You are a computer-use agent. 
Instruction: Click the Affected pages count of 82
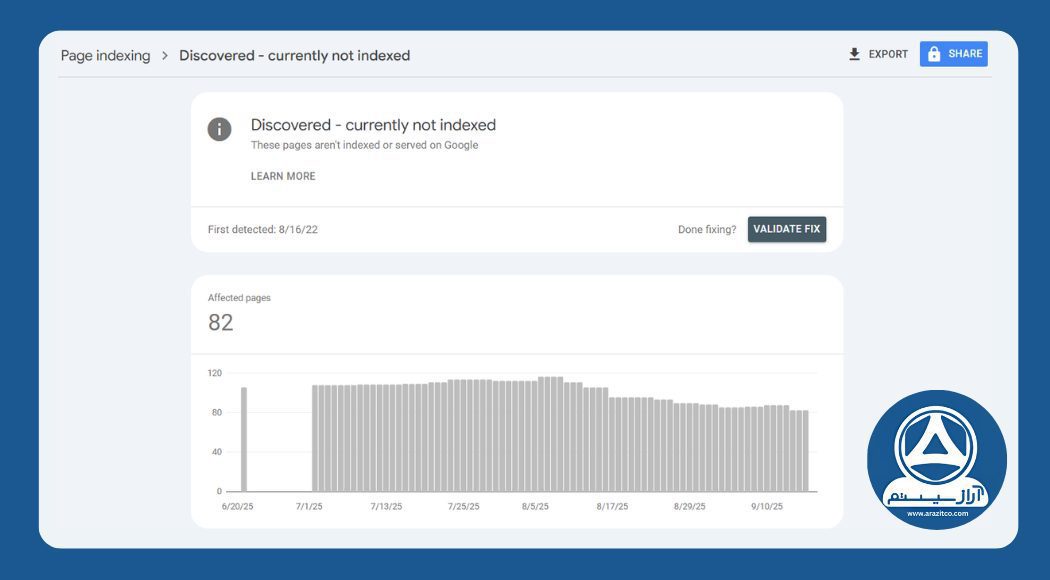coord(222,322)
